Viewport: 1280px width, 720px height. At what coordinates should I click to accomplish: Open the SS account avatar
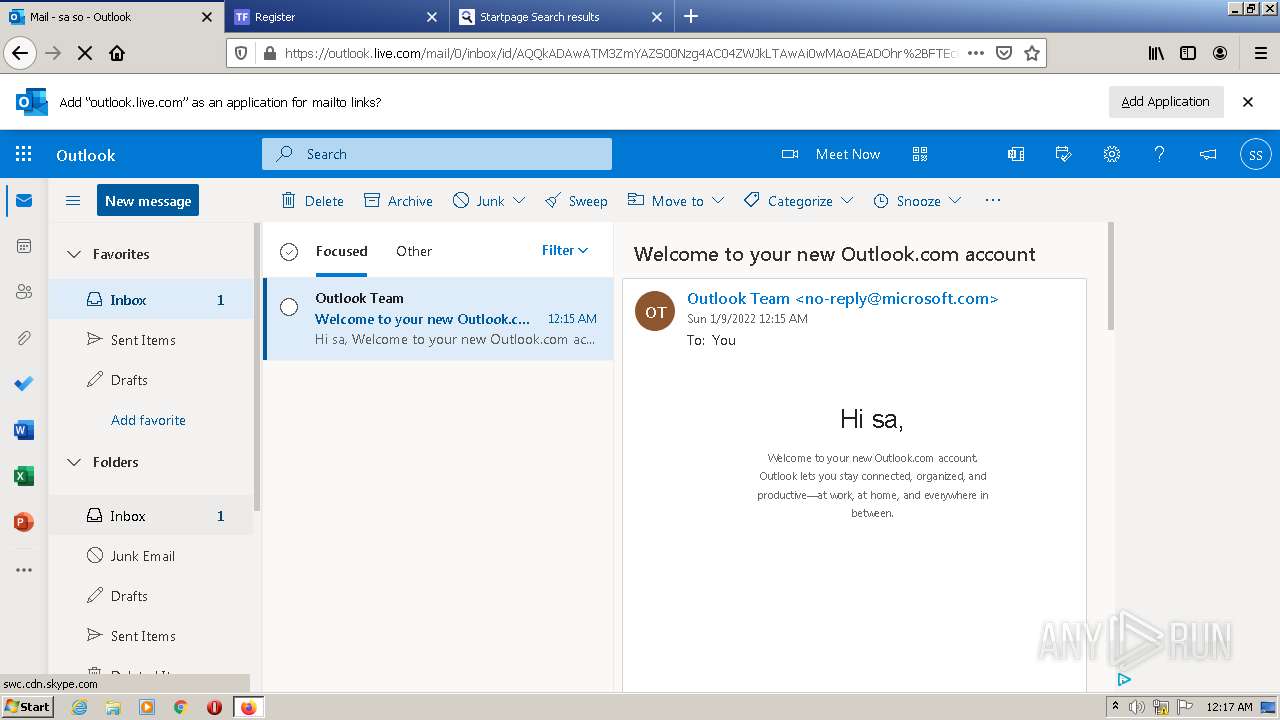[x=1255, y=154]
